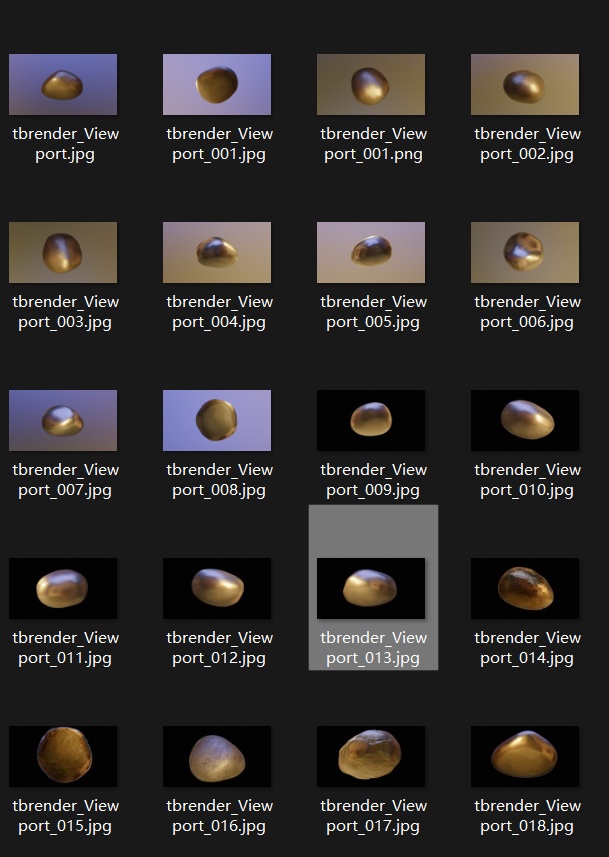Select the tbrender_Viewport_008.jpg thumbnail image

(217, 420)
